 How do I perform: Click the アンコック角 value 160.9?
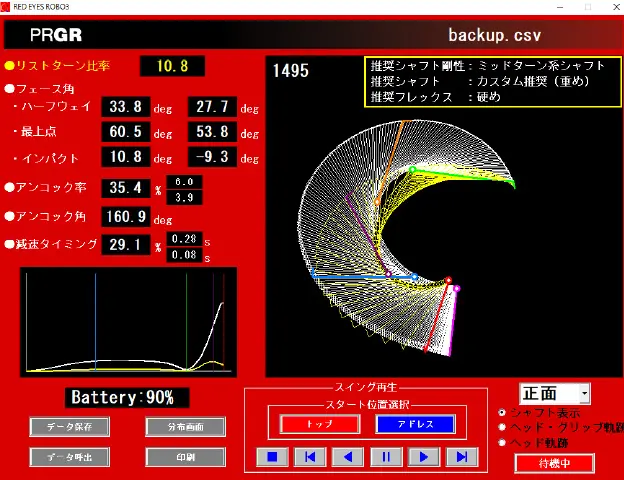126,217
